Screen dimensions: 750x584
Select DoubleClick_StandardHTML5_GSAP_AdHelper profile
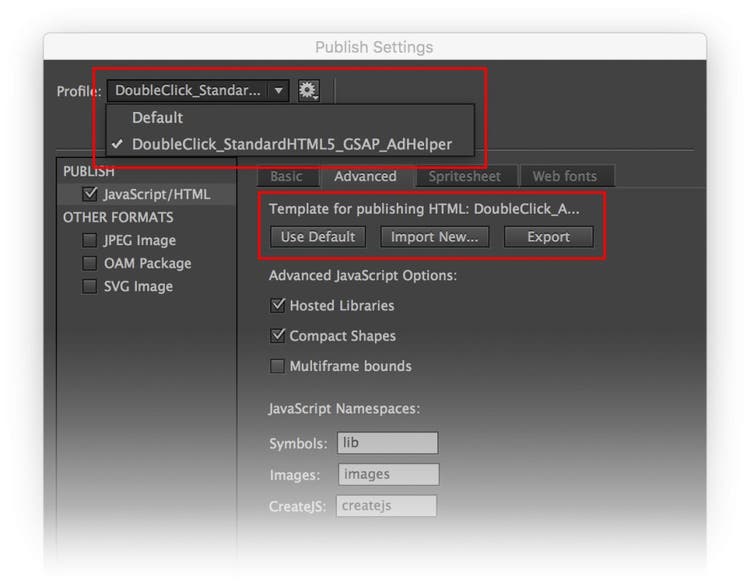(x=291, y=144)
